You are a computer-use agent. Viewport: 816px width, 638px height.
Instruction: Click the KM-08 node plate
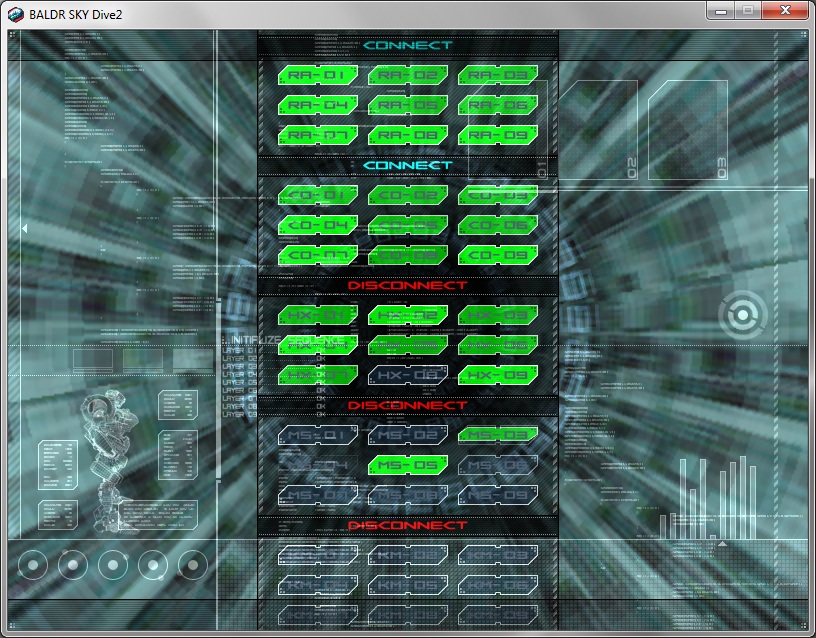408,615
